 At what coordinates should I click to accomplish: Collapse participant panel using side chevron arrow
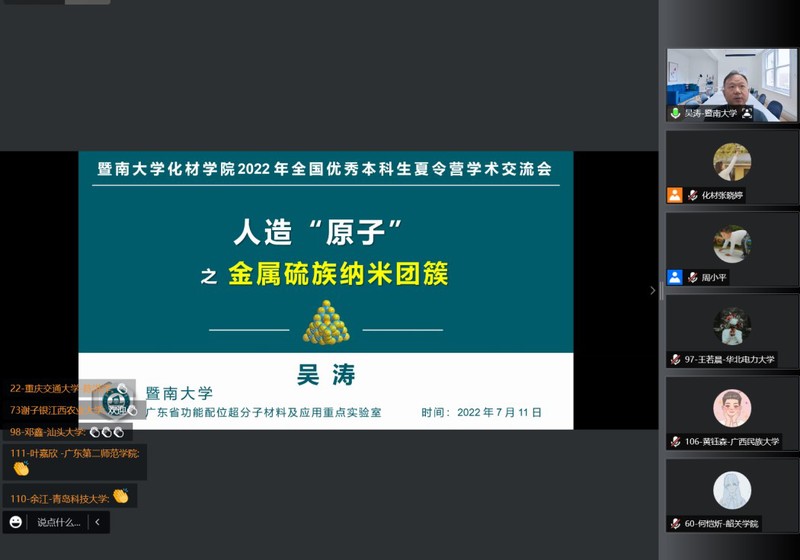pyautogui.click(x=653, y=291)
